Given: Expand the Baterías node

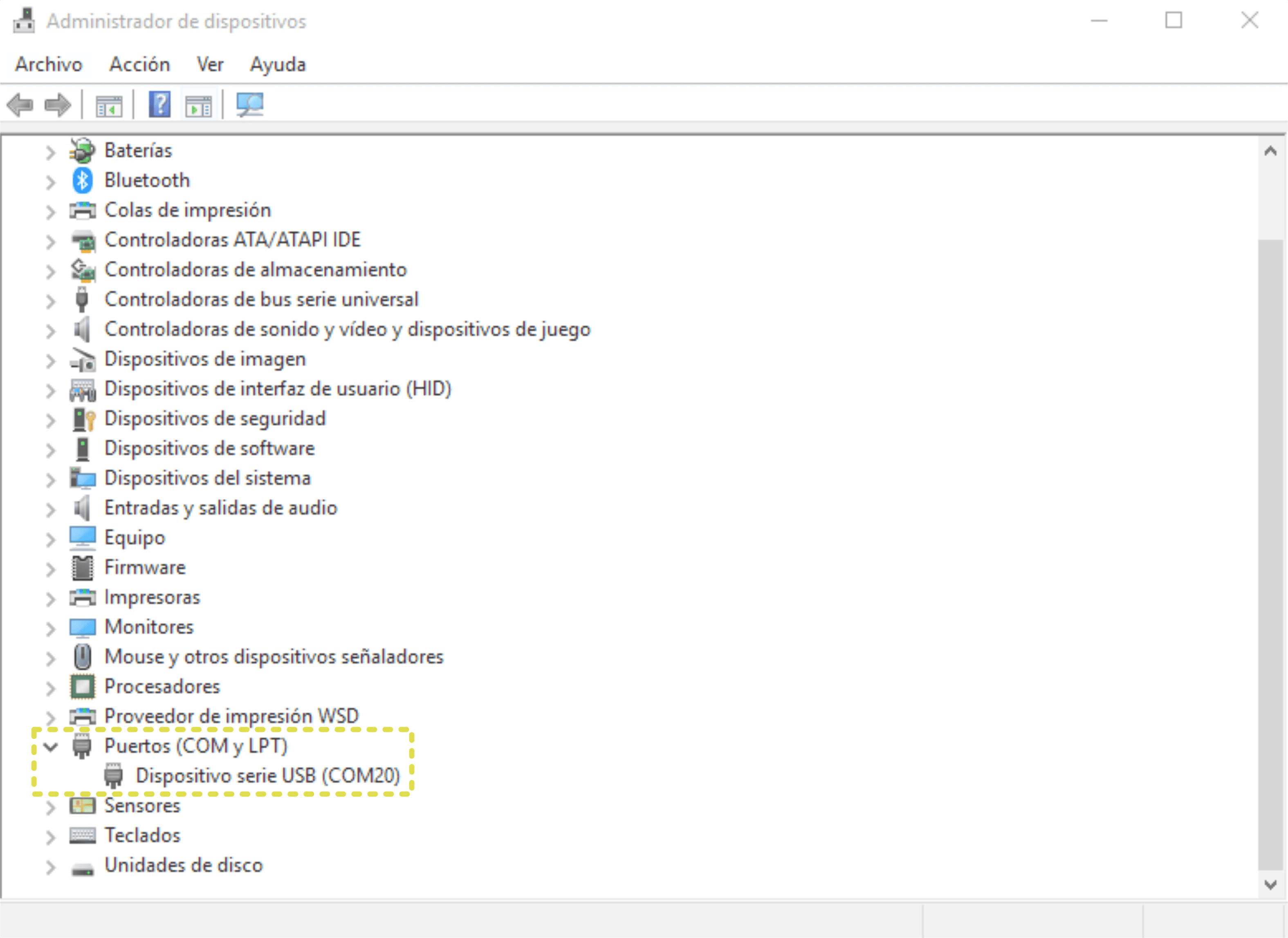Looking at the screenshot, I should click(51, 152).
